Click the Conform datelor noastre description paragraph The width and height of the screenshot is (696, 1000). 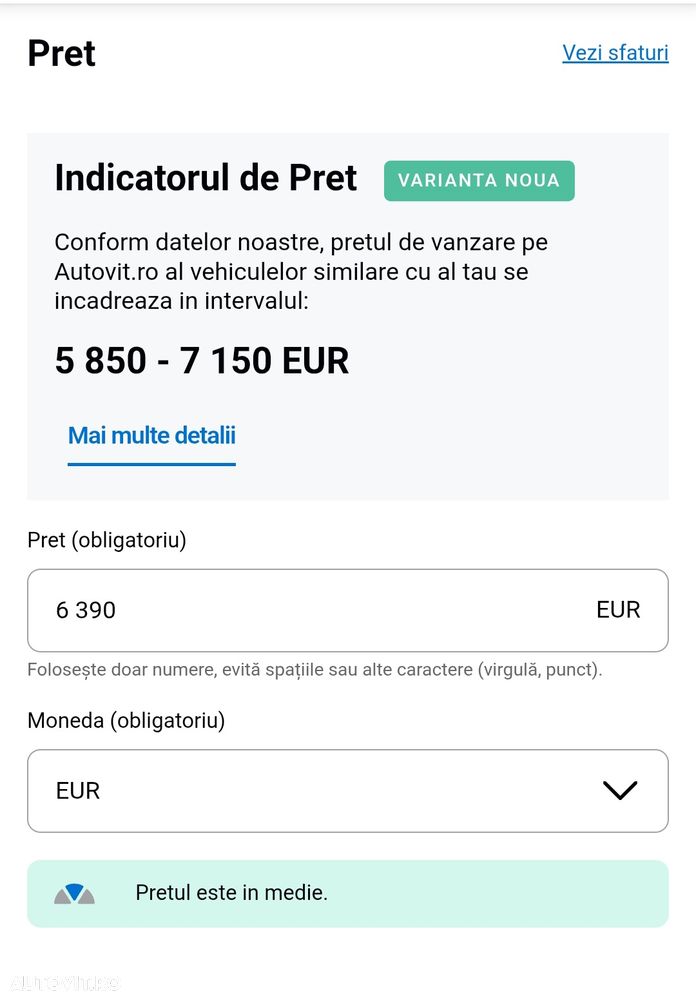pyautogui.click(x=300, y=271)
